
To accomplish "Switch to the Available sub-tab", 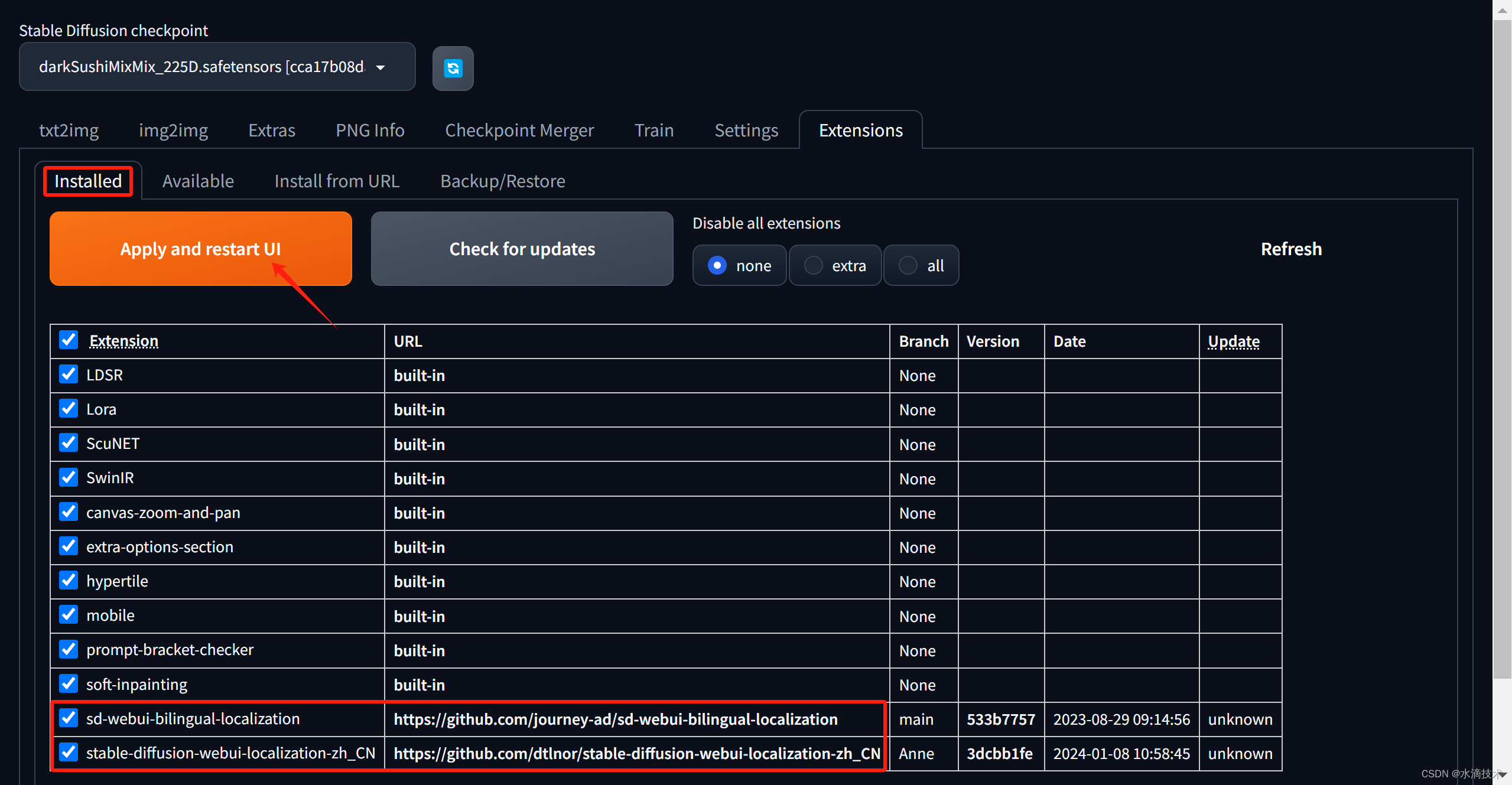I will pos(198,181).
